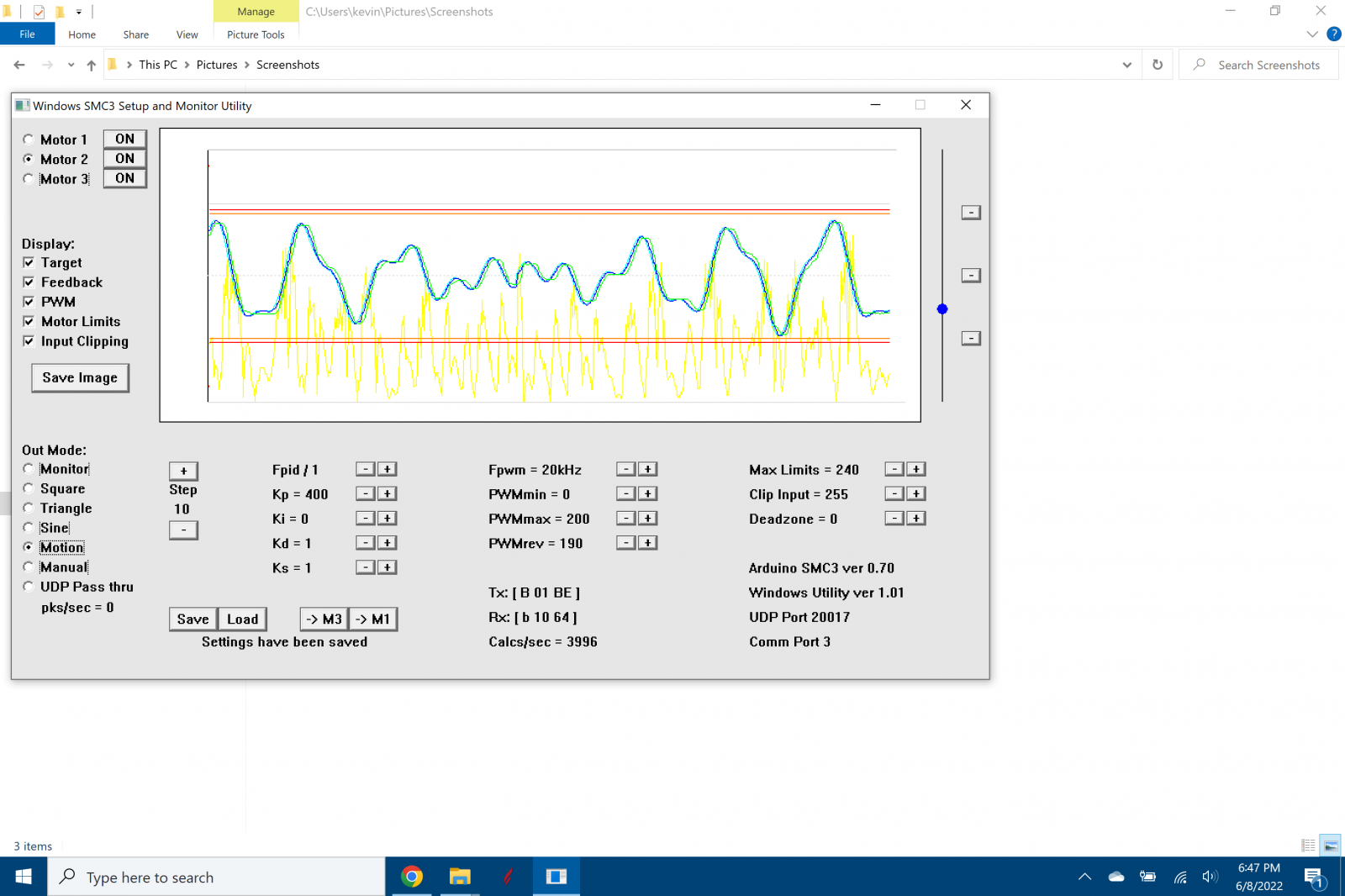Viewport: 1345px width, 896px height.
Task: Uncheck the PWM display checkbox
Action: point(29,302)
